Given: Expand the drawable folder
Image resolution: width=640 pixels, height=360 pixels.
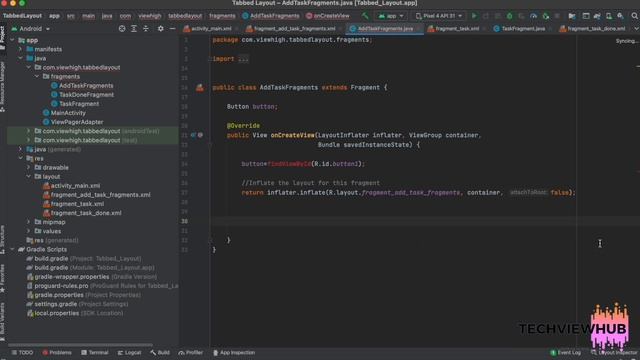Looking at the screenshot, I should click(x=29, y=167).
